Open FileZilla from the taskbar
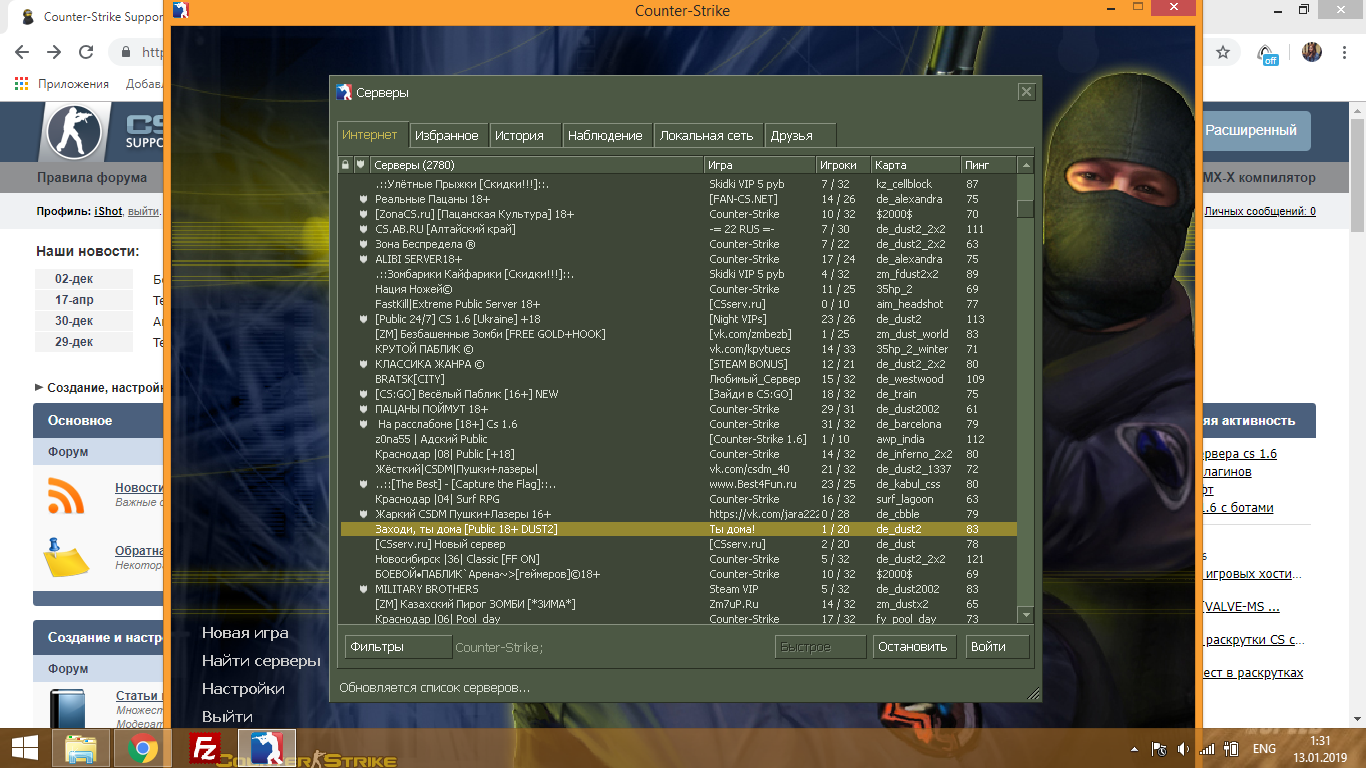1366x768 pixels. 205,748
